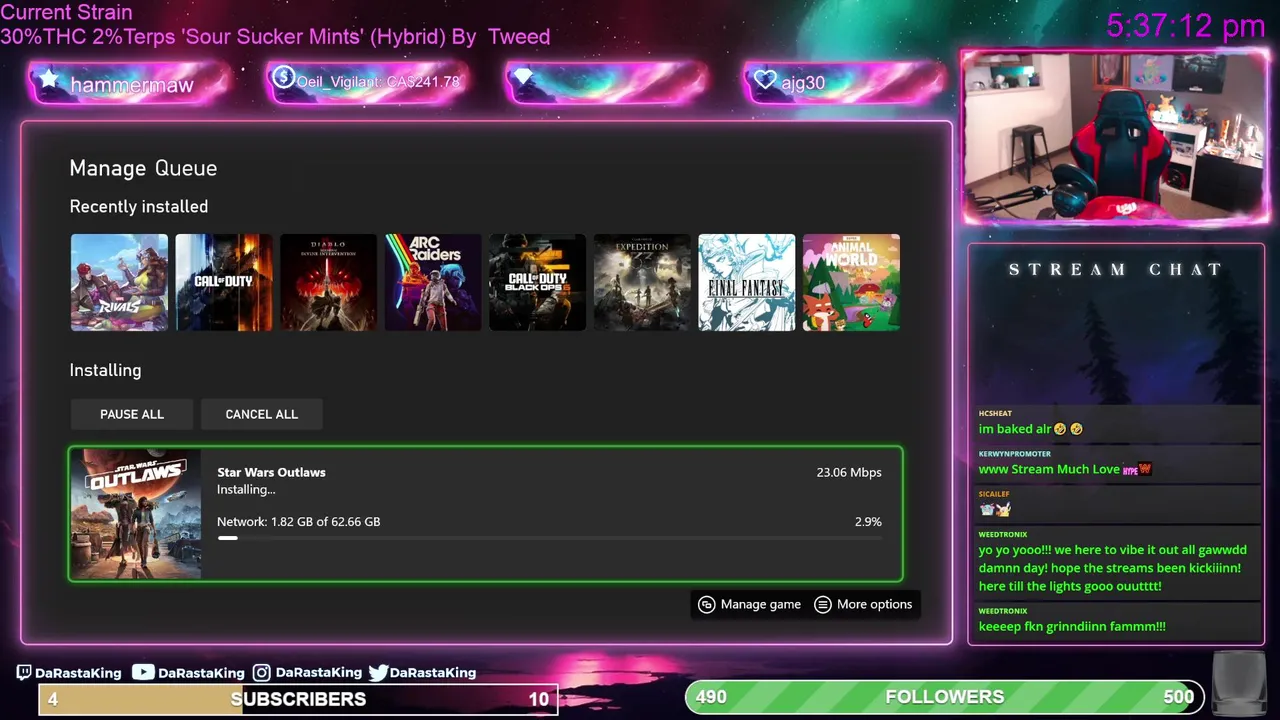Viewport: 1280px width, 720px height.
Task: Click the 23.06 Mbps download speed
Action: [849, 472]
